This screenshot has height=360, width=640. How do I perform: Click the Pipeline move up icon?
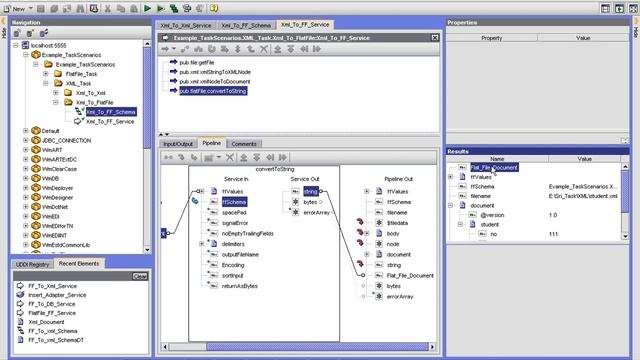244,158
